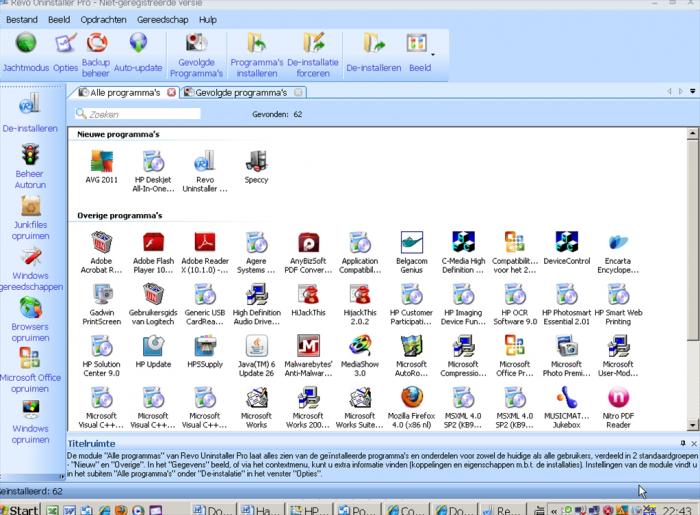700x515 pixels.
Task: Select Adobe Flash Player 10 program
Action: pyautogui.click(x=153, y=253)
